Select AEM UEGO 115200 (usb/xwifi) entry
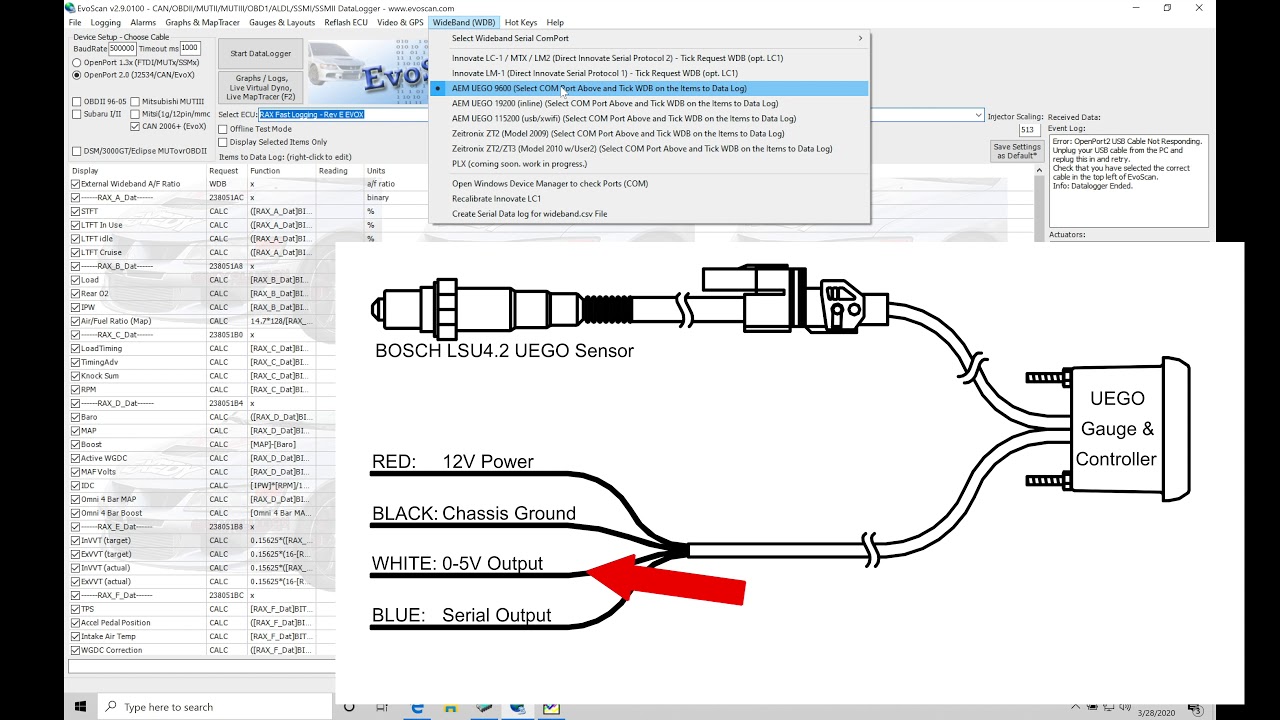Viewport: 1280px width, 720px height. (x=649, y=118)
